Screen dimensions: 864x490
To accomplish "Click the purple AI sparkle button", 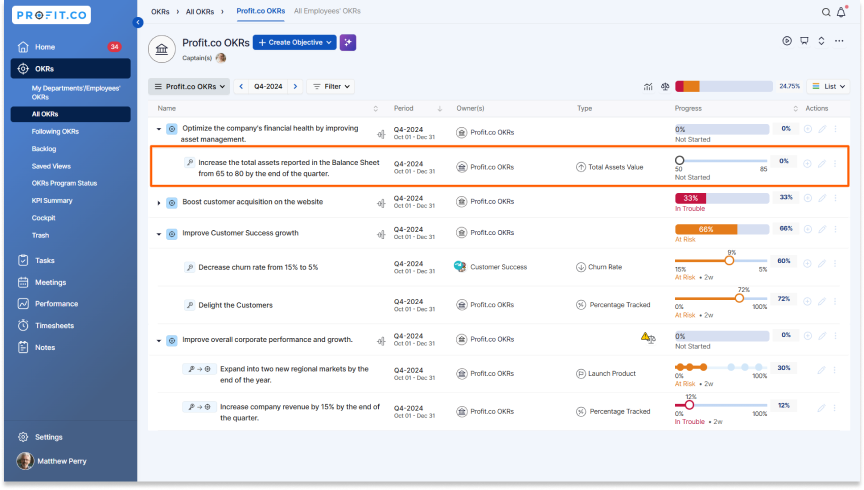I will click(348, 42).
